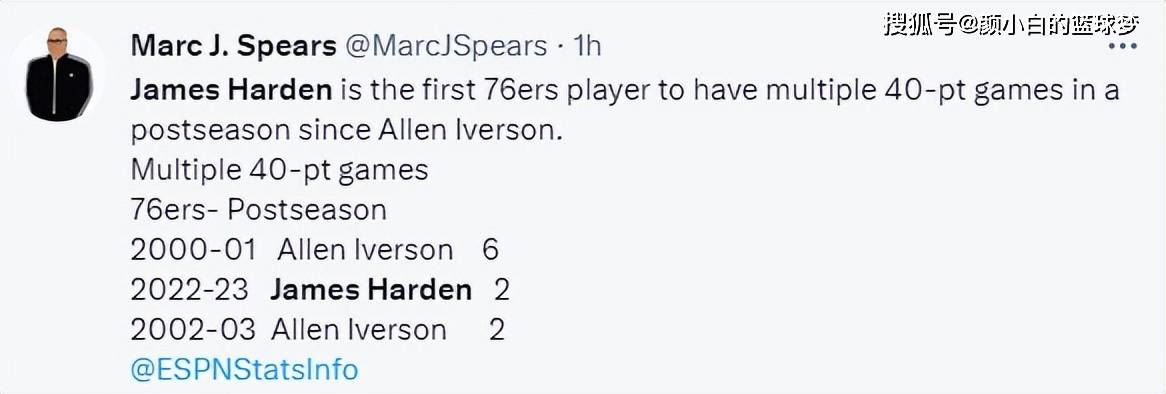The height and width of the screenshot is (394, 1166).
Task: Click Allen Iverson in the 2002-03 row
Action: (x=359, y=329)
